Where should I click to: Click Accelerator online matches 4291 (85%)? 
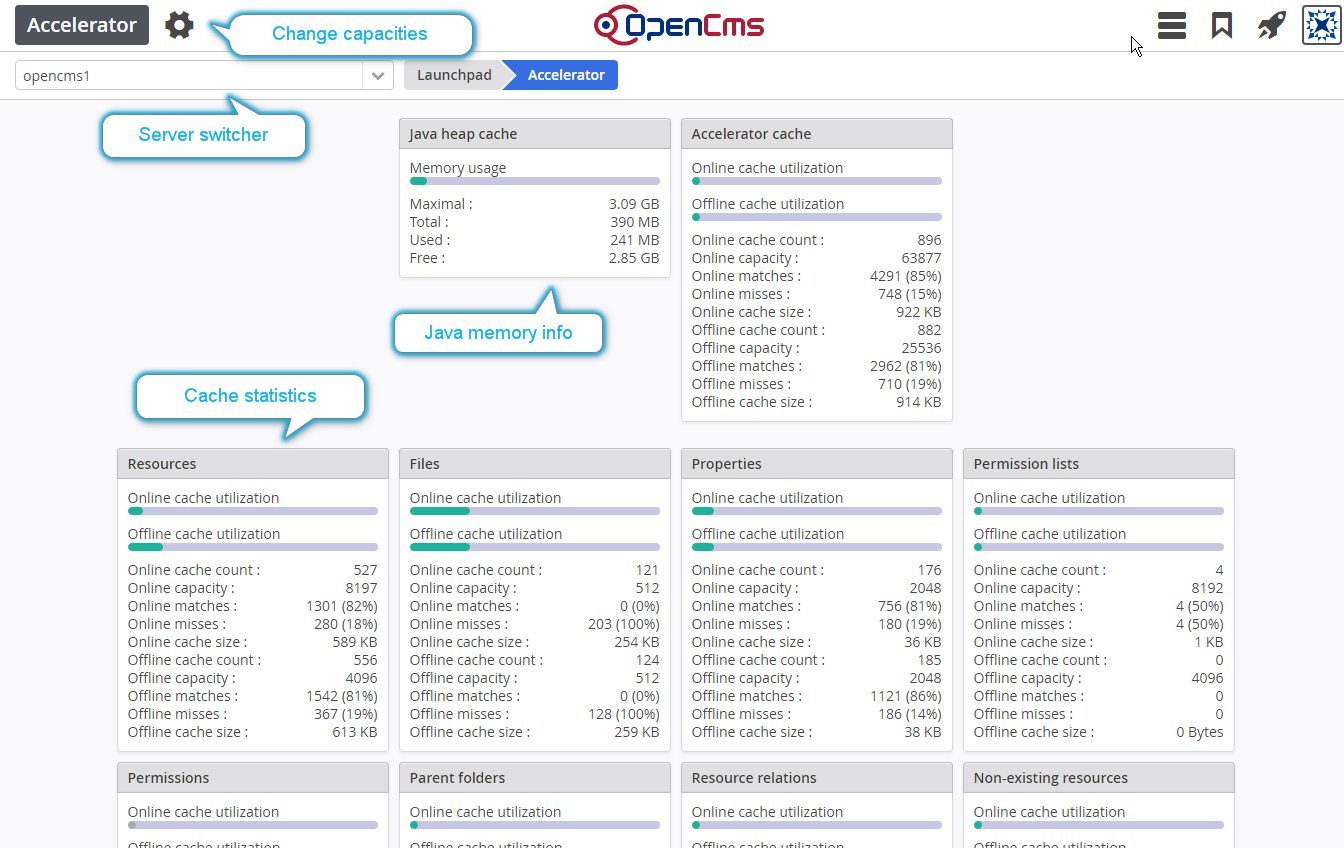pyautogui.click(x=905, y=276)
